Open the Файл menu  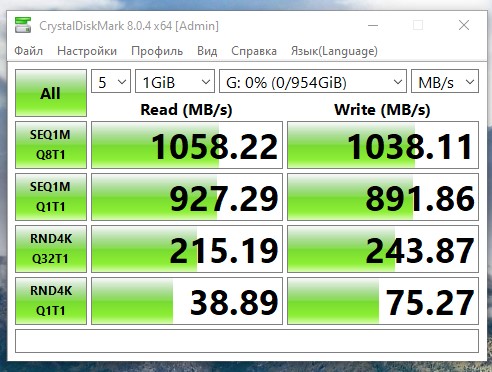coord(29,51)
